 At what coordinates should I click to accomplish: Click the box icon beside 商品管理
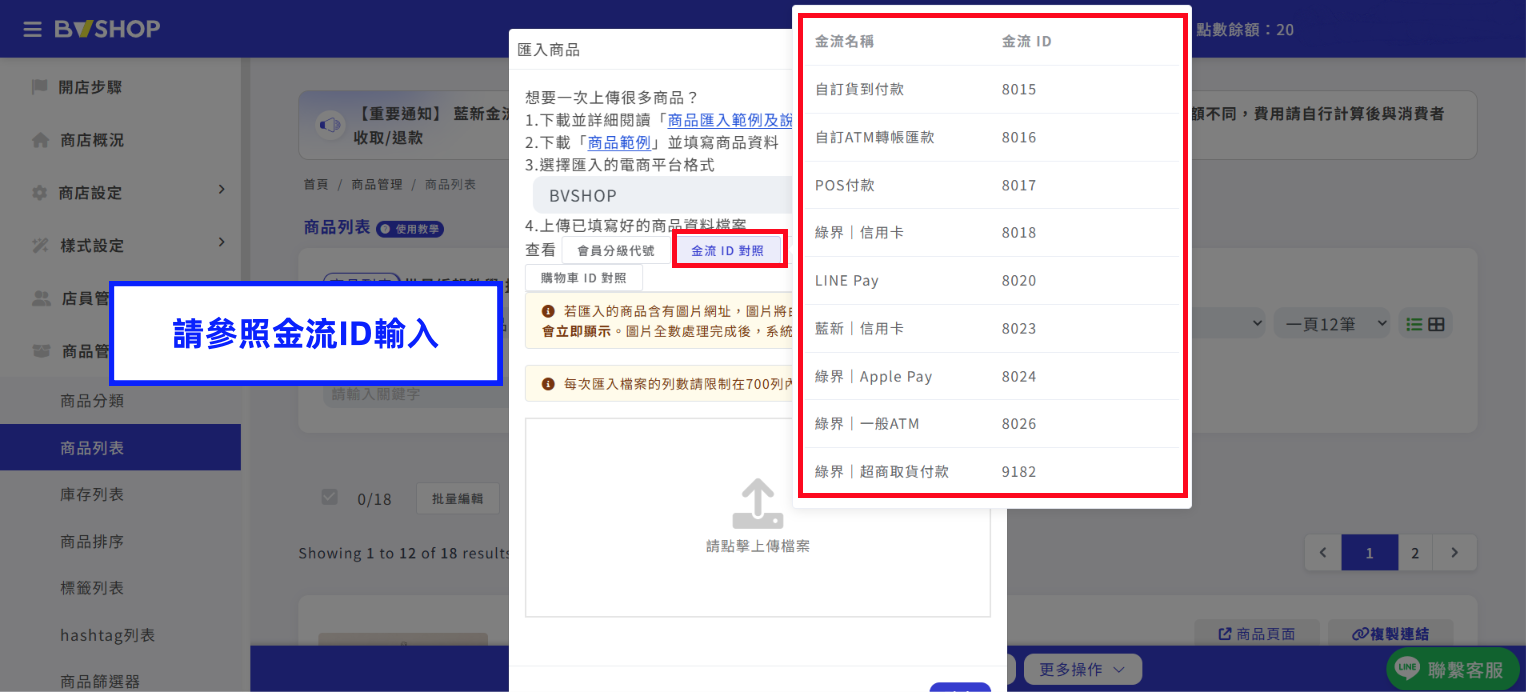(x=41, y=351)
